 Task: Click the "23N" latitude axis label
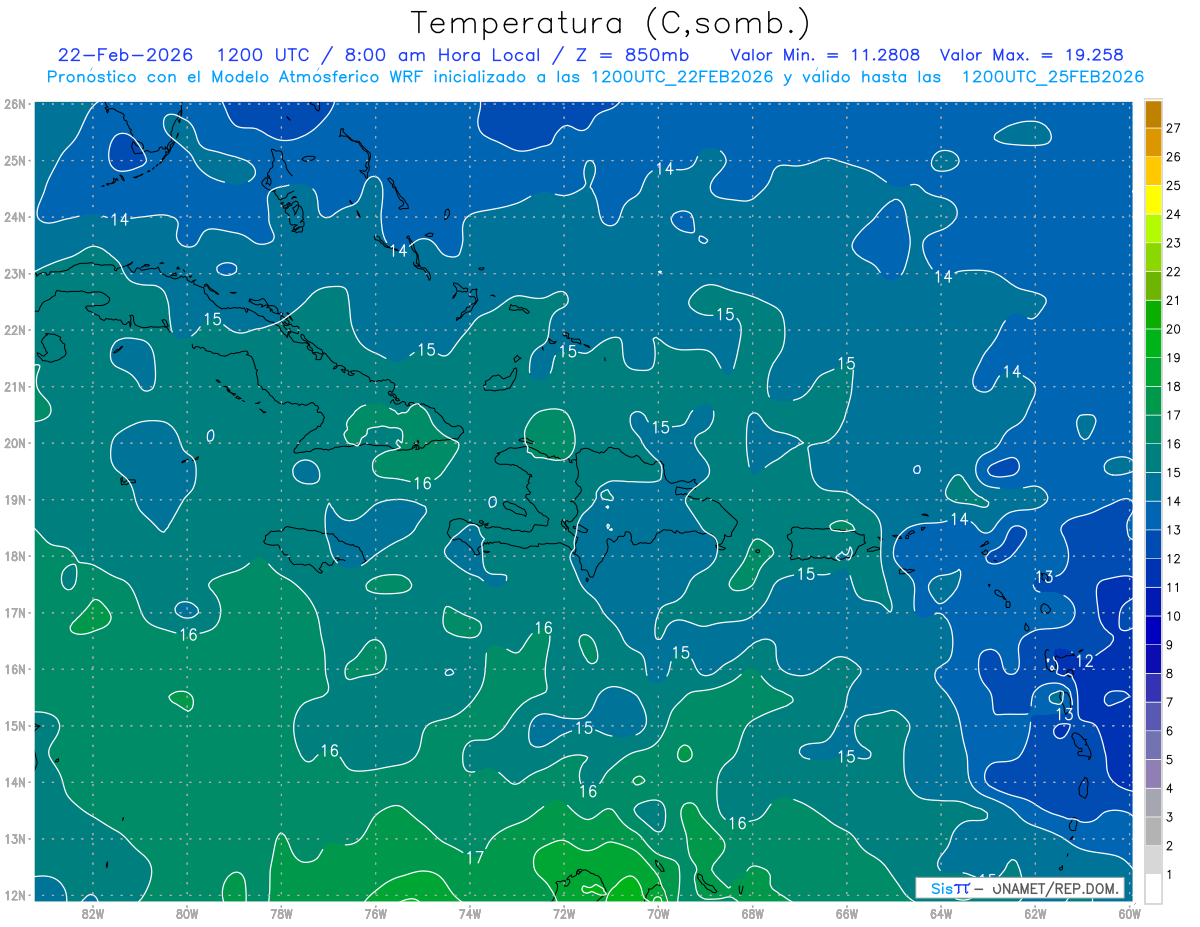(14, 273)
